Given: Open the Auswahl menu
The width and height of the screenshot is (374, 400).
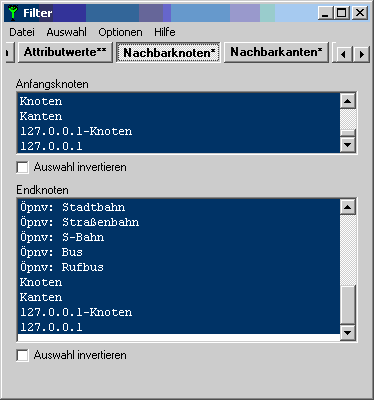Looking at the screenshot, I should point(66,32).
